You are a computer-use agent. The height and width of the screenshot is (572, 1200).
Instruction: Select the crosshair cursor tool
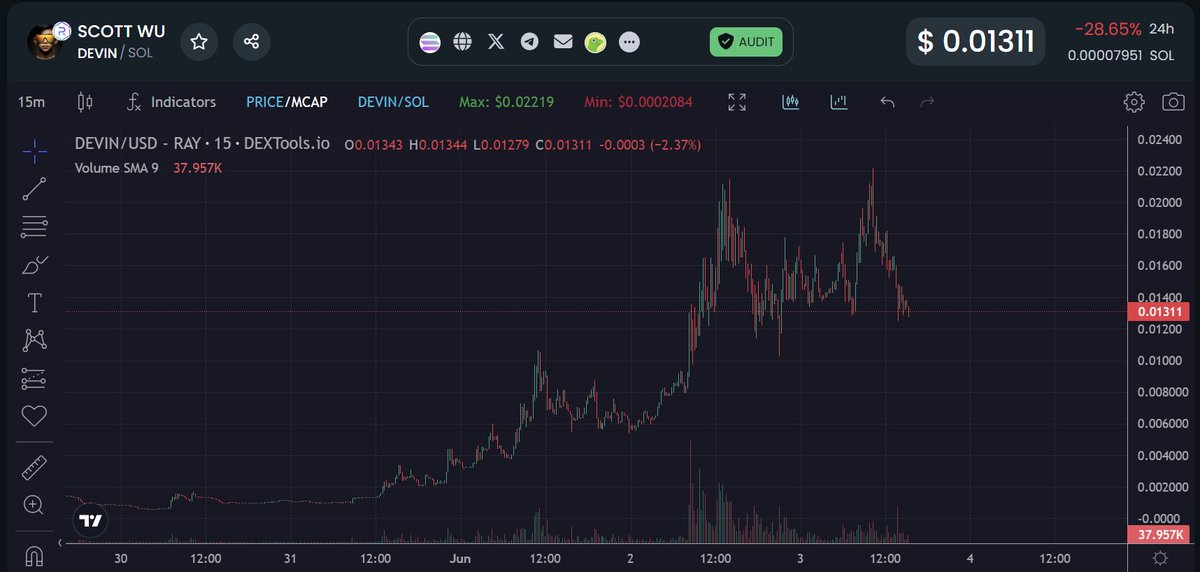point(34,152)
